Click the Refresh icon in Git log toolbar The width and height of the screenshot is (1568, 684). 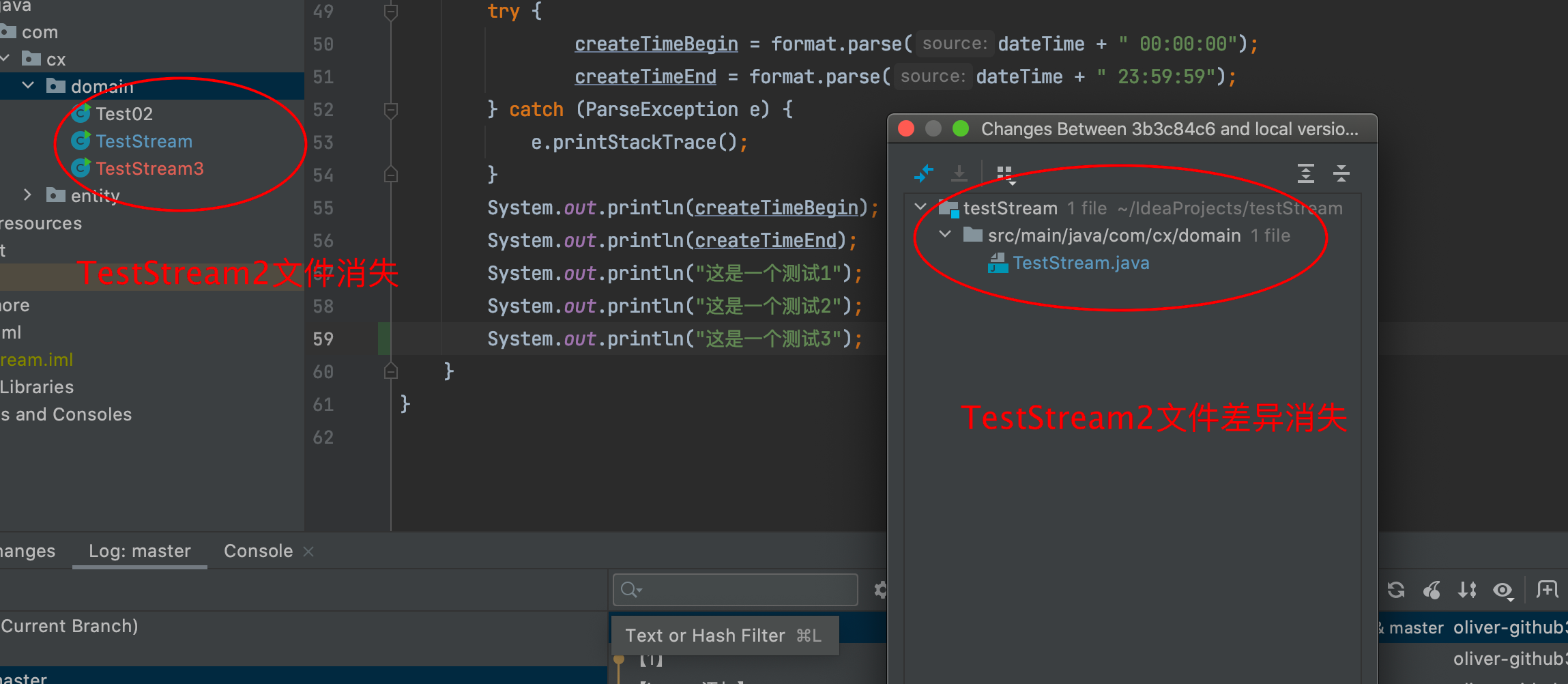click(1396, 589)
